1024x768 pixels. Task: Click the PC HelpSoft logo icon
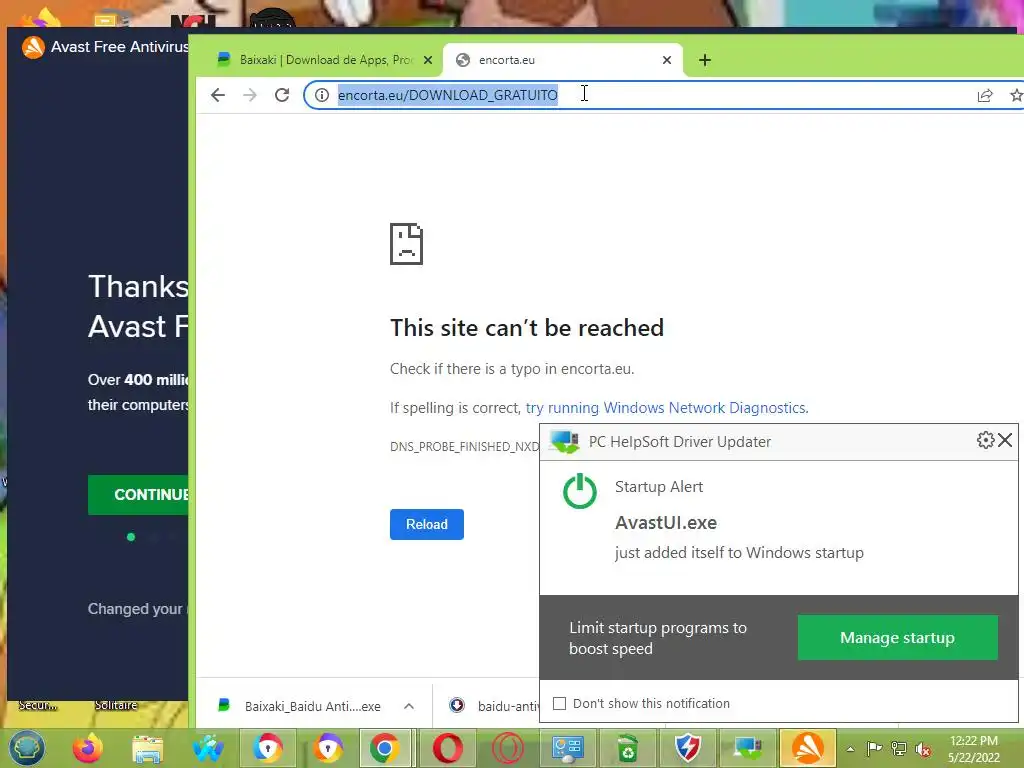coord(564,441)
